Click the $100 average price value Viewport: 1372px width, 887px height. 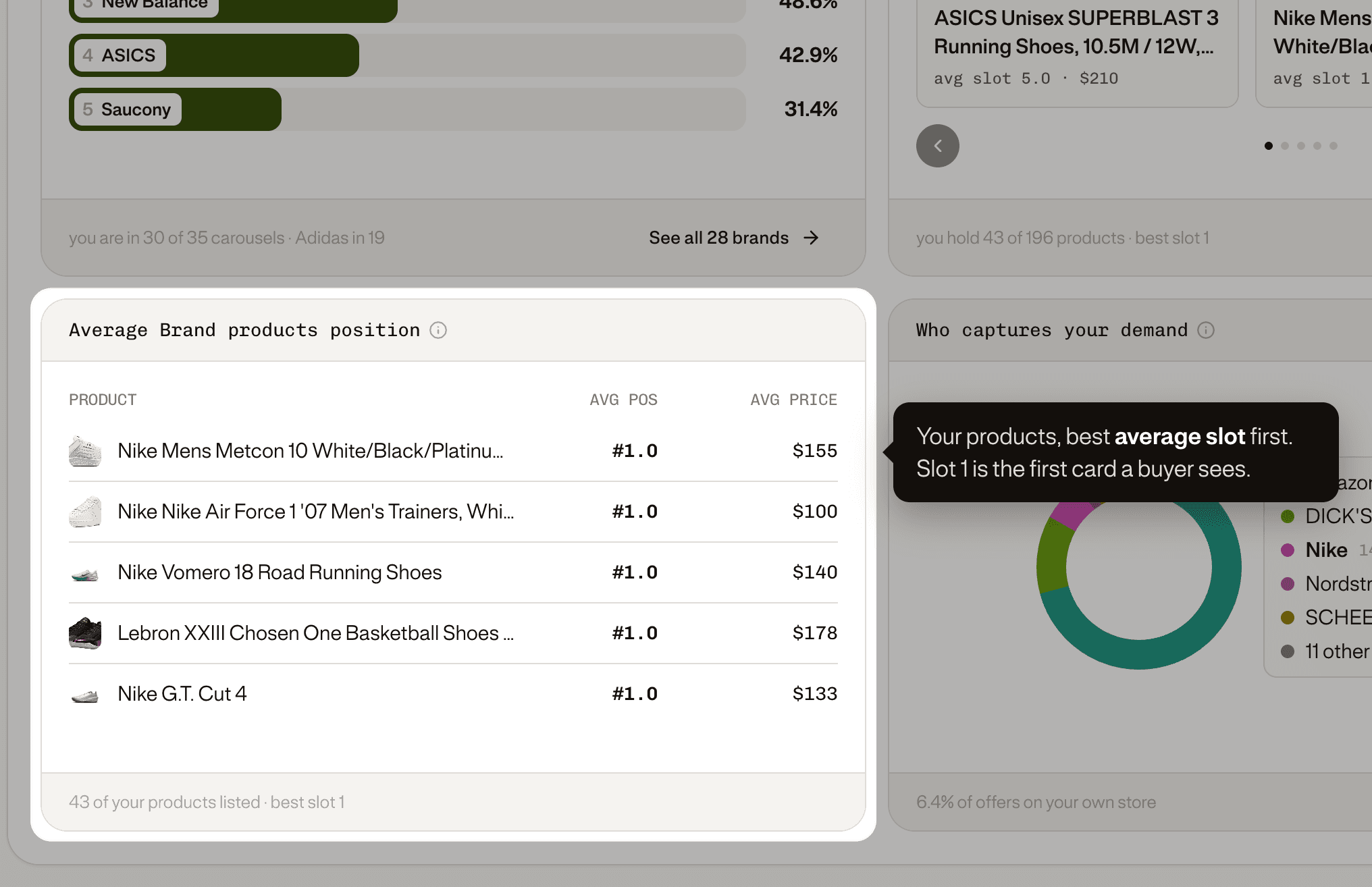pos(815,512)
